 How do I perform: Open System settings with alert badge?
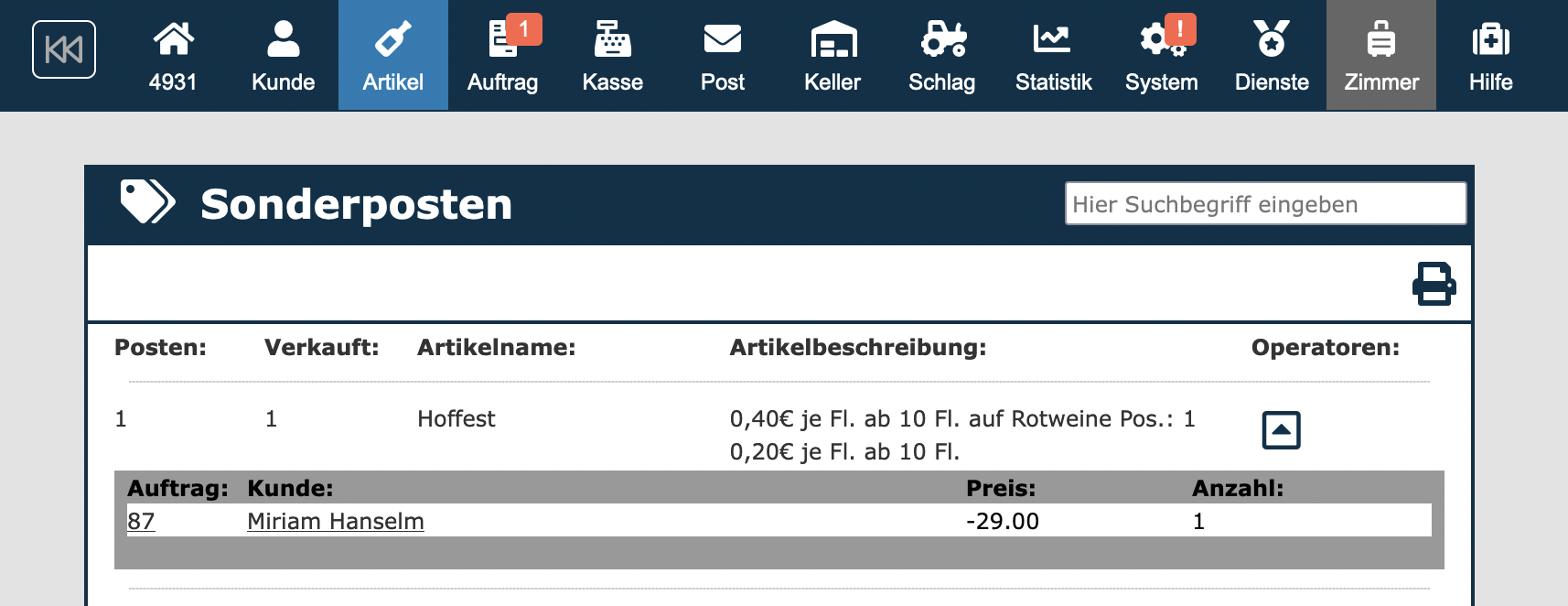pyautogui.click(x=1161, y=55)
